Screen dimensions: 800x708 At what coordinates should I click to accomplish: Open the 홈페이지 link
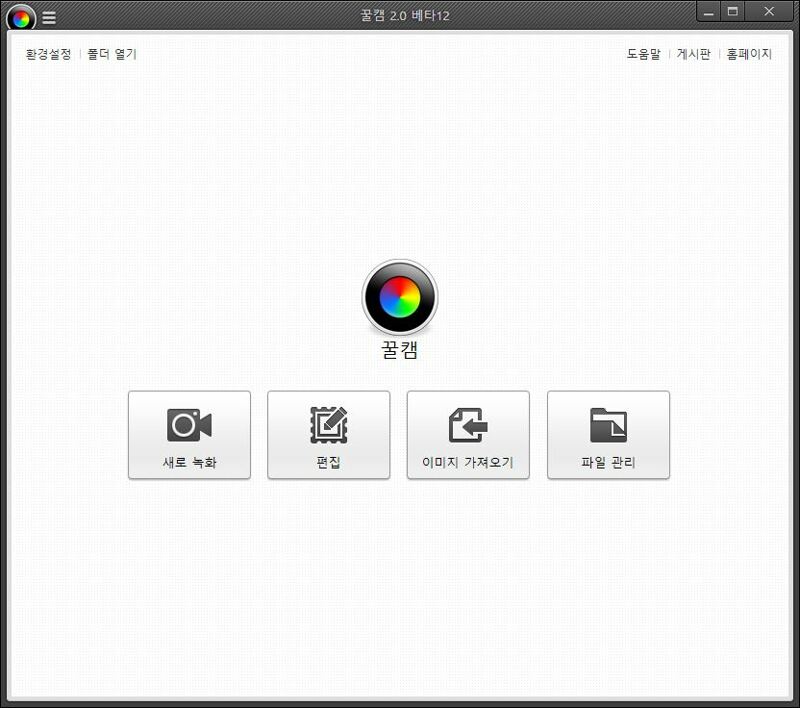(x=749, y=54)
